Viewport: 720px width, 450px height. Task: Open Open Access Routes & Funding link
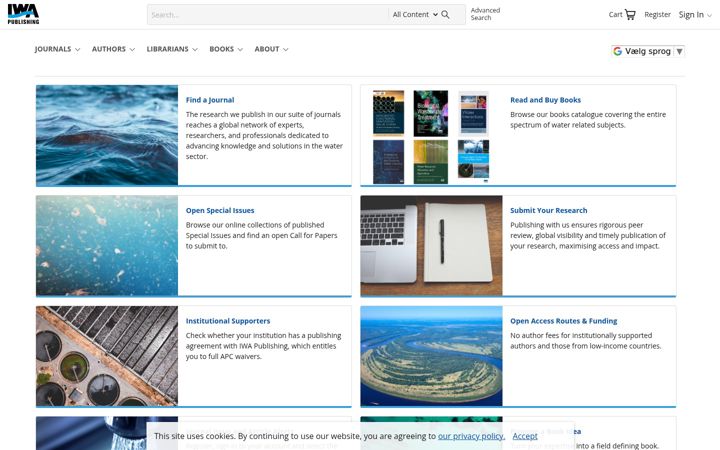[563, 321]
